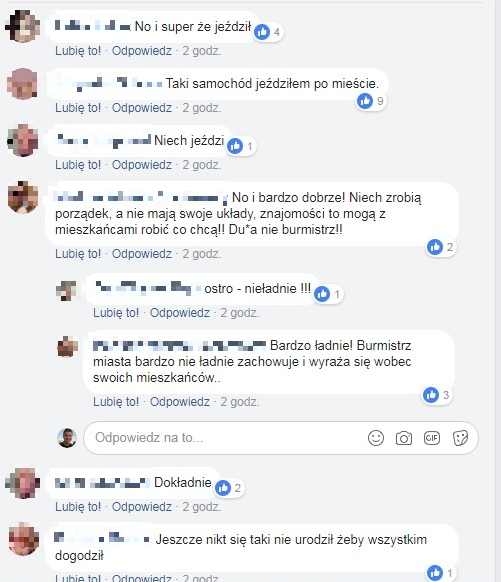Image resolution: width=501 pixels, height=582 pixels.
Task: Click like reaction icon on 'Bardzo ładnie' reply
Action: click(x=431, y=395)
